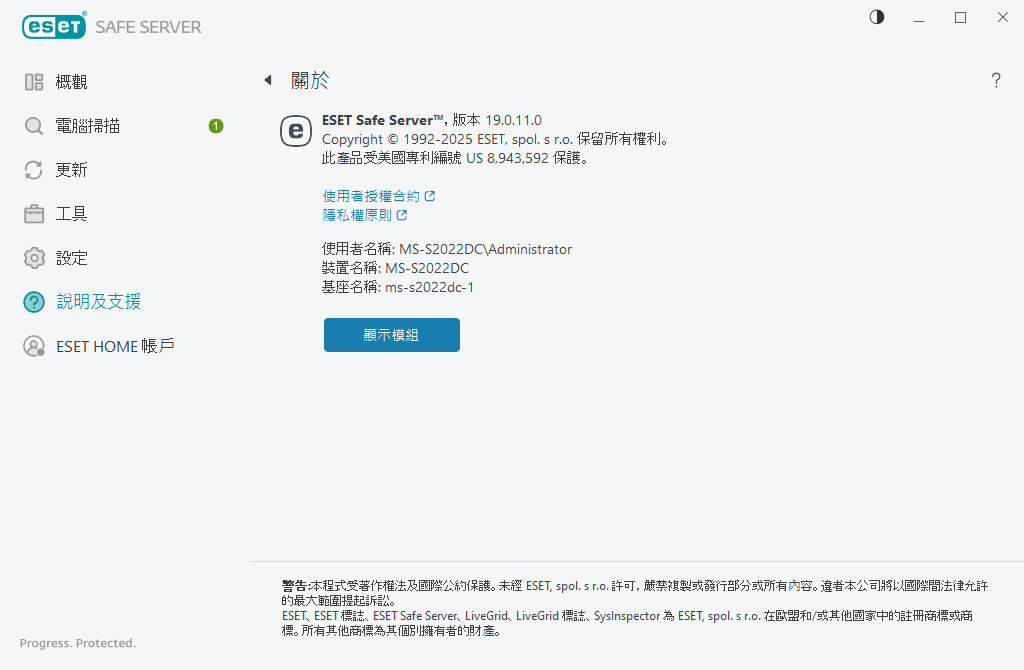Viewport: 1024px width, 670px height.
Task: Click the version text 19.0.11.0
Action: [x=513, y=120]
